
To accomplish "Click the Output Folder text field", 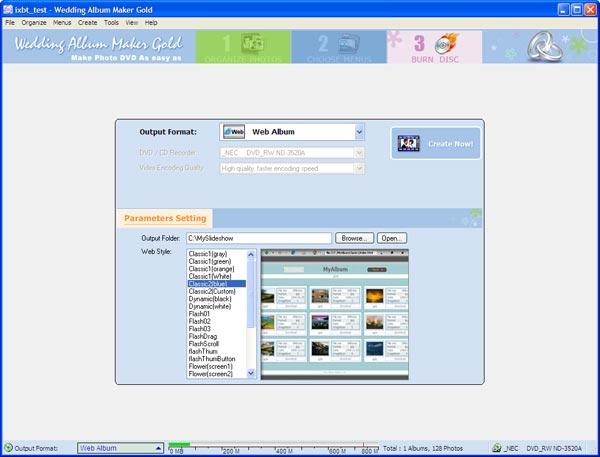I will (259, 238).
